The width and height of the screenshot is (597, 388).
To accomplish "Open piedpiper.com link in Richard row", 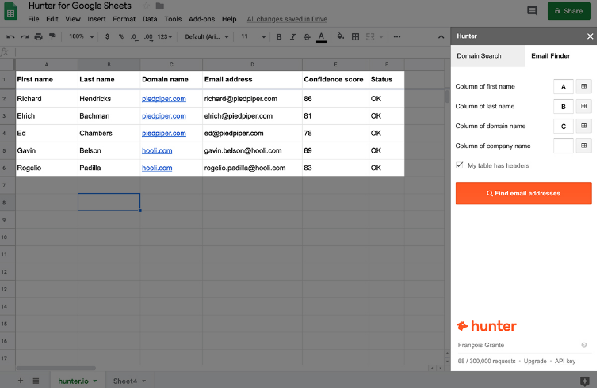I will (164, 99).
